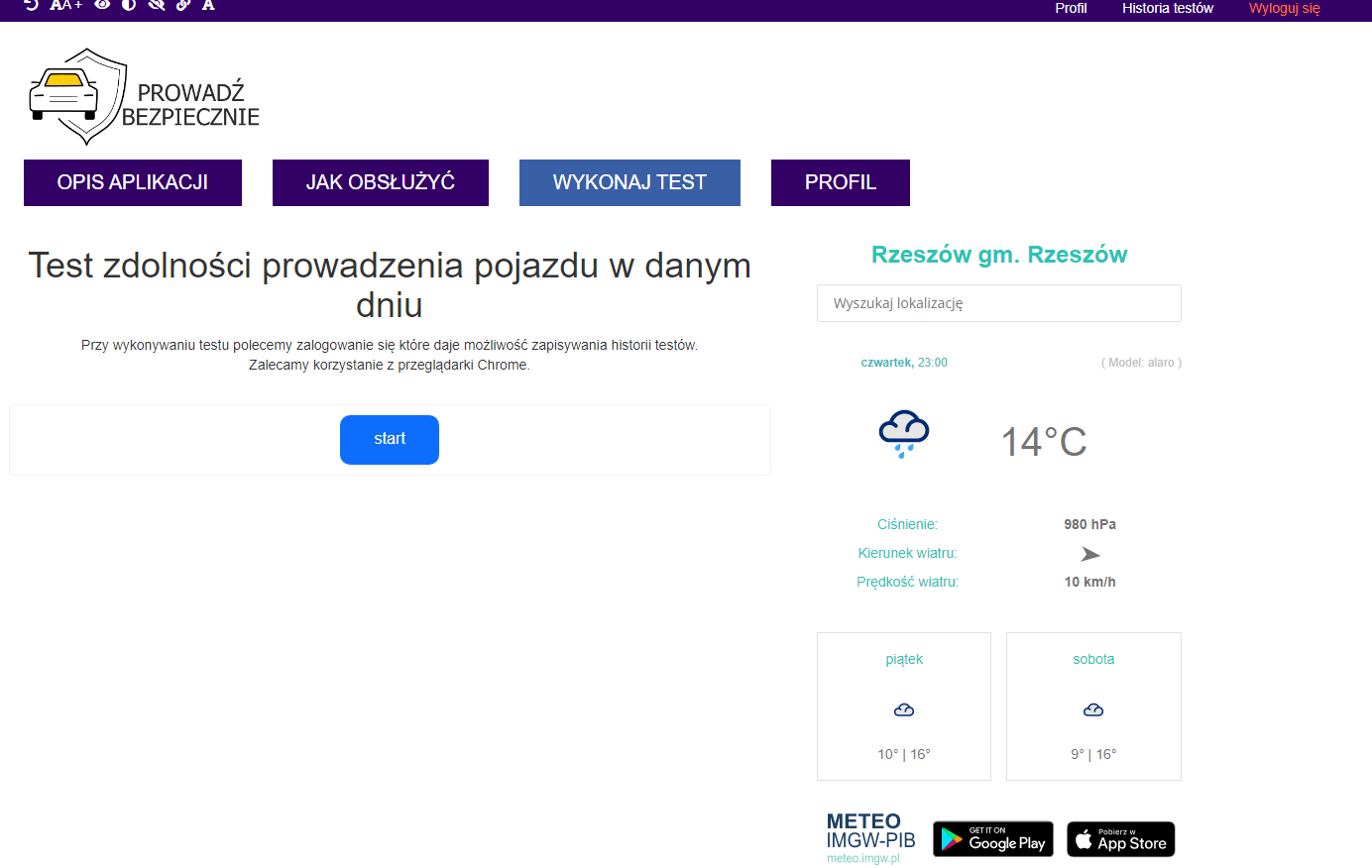This screenshot has width=1372, height=868.
Task: Open Historia testów link in top bar
Action: pyautogui.click(x=1167, y=8)
